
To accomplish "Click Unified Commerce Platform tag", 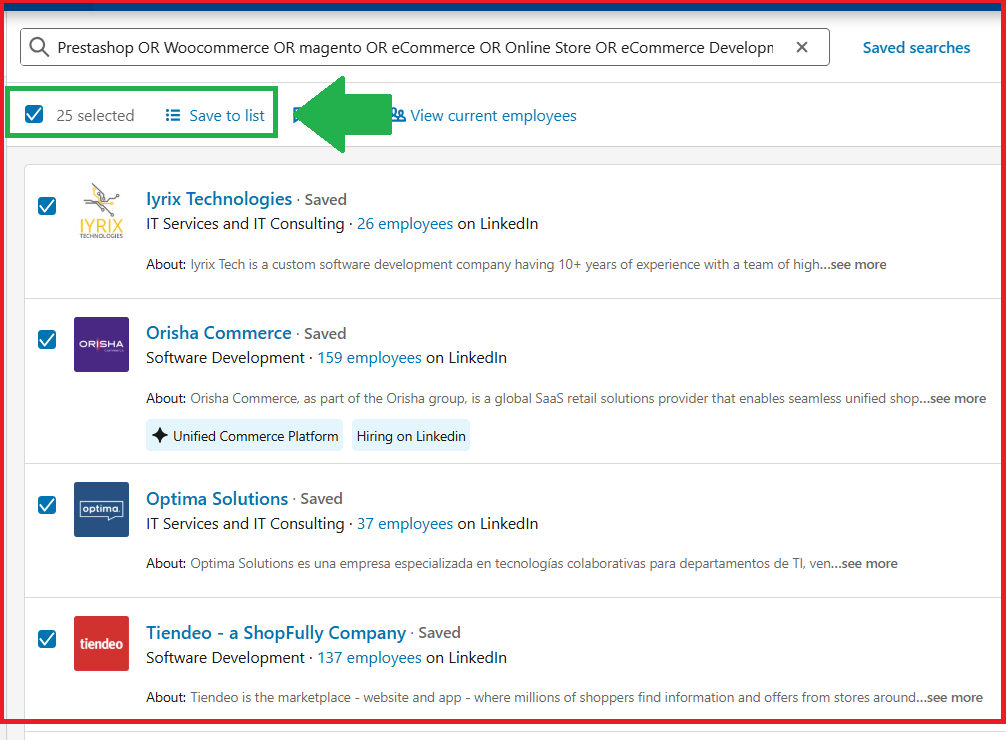I will (244, 436).
